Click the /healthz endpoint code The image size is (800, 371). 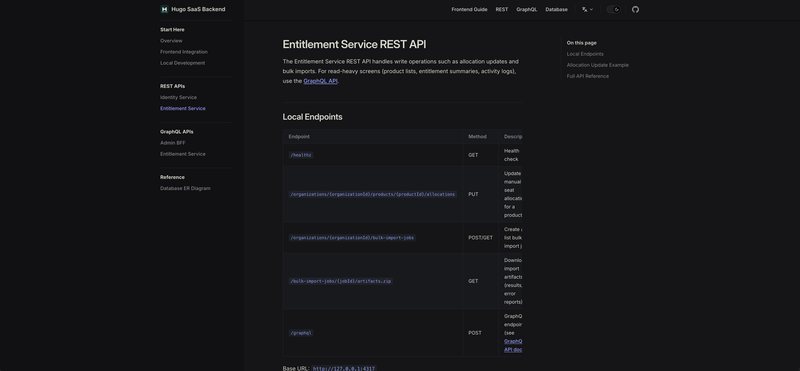click(301, 155)
